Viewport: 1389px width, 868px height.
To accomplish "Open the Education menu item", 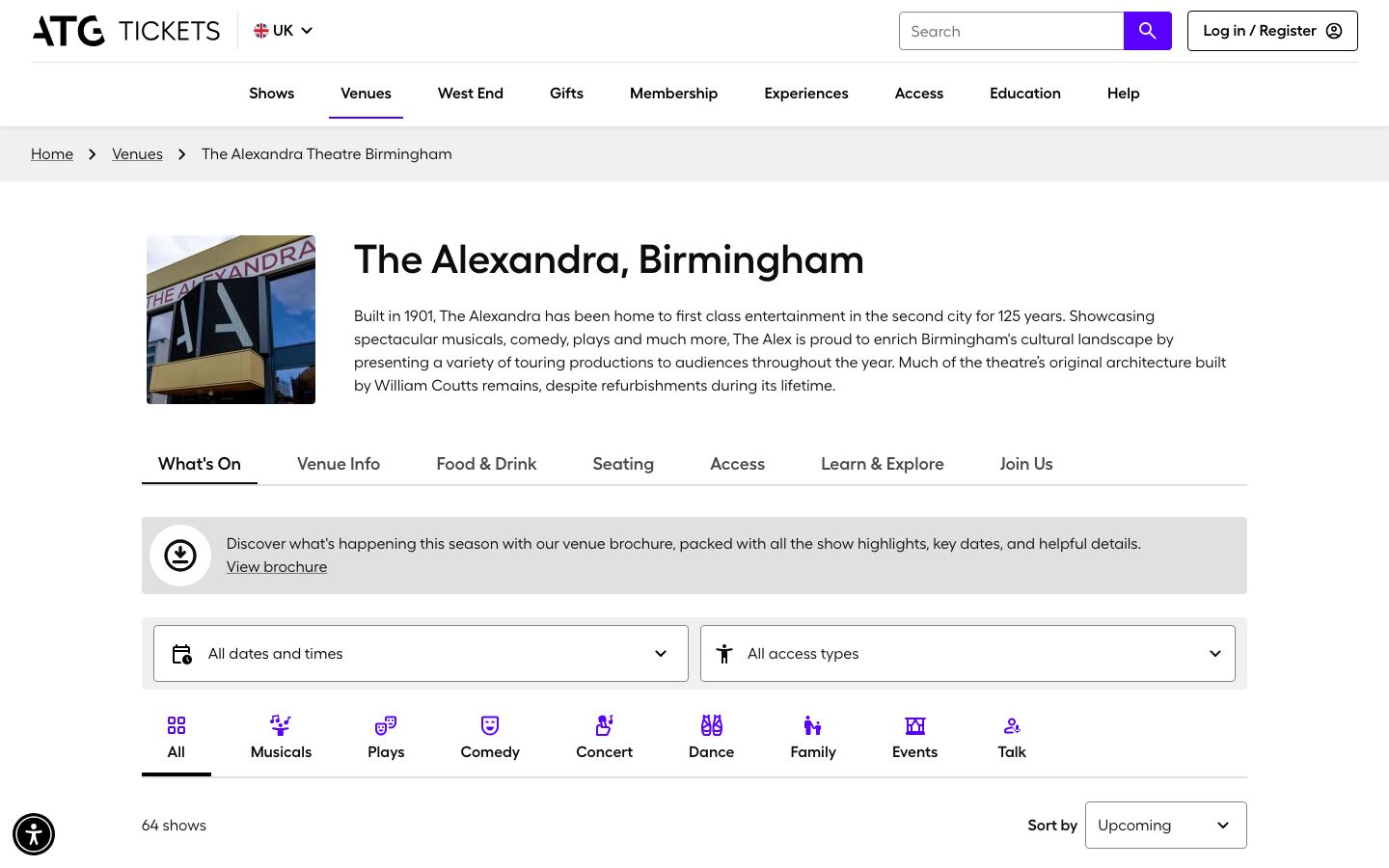I will click(1025, 94).
